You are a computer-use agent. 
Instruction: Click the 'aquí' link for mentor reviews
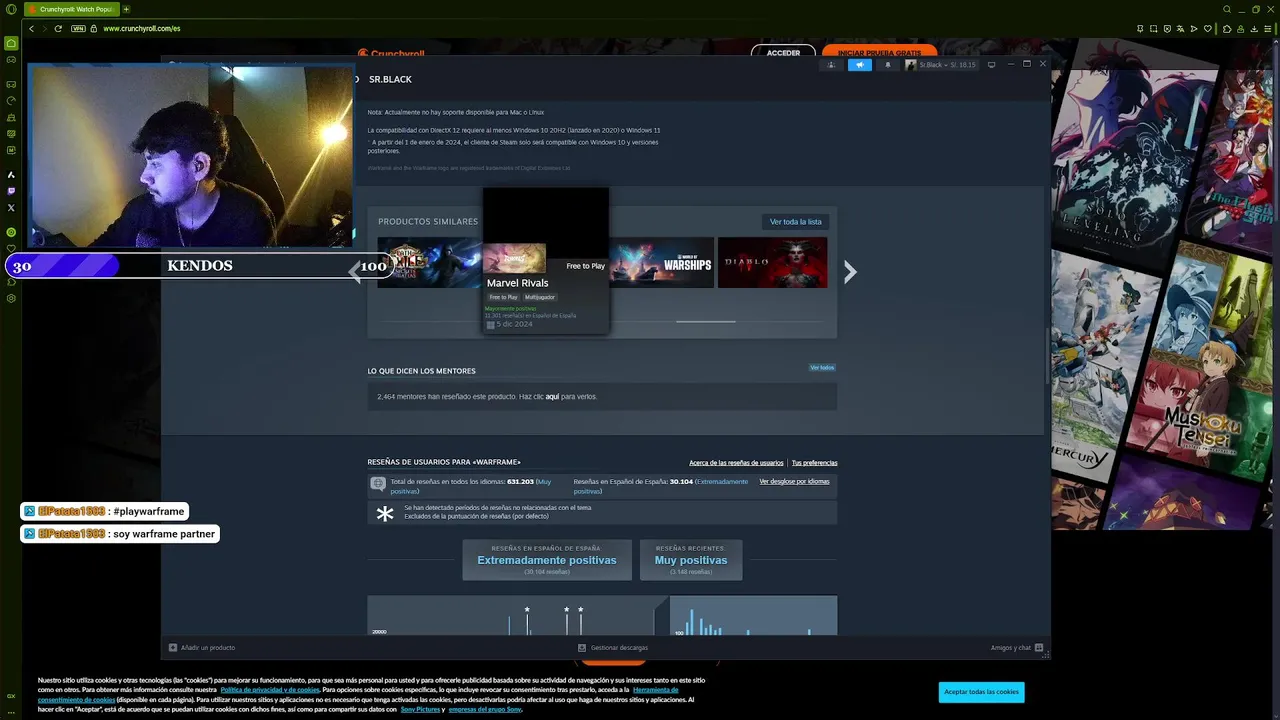pos(552,397)
